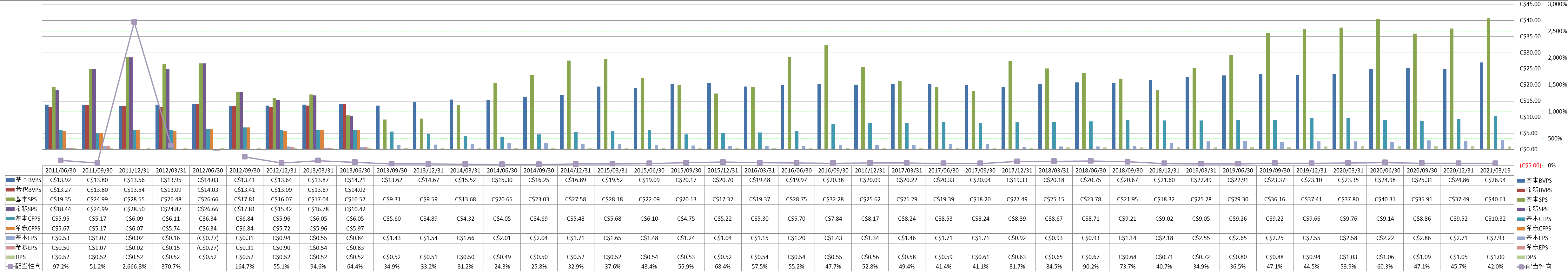Viewport: 1568px width, 272px height.
Task: Select the (C$0.27) cell in 基本EPS row
Action: tap(208, 237)
